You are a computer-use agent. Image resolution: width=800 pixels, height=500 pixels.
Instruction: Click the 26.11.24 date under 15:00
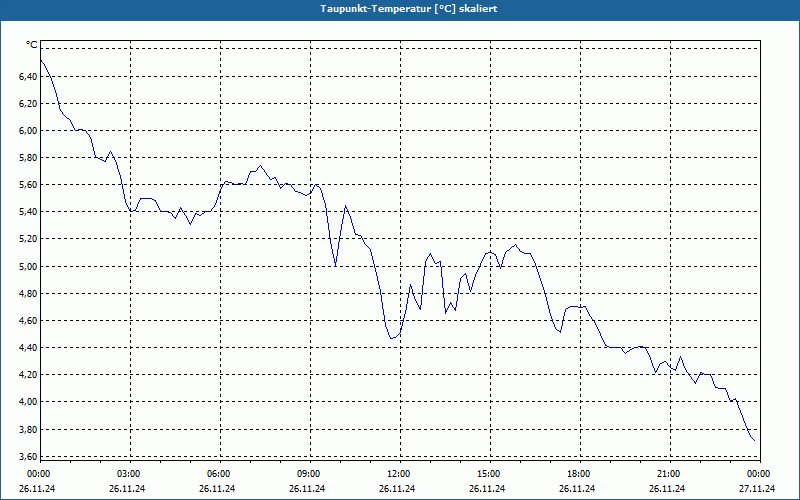(487, 489)
